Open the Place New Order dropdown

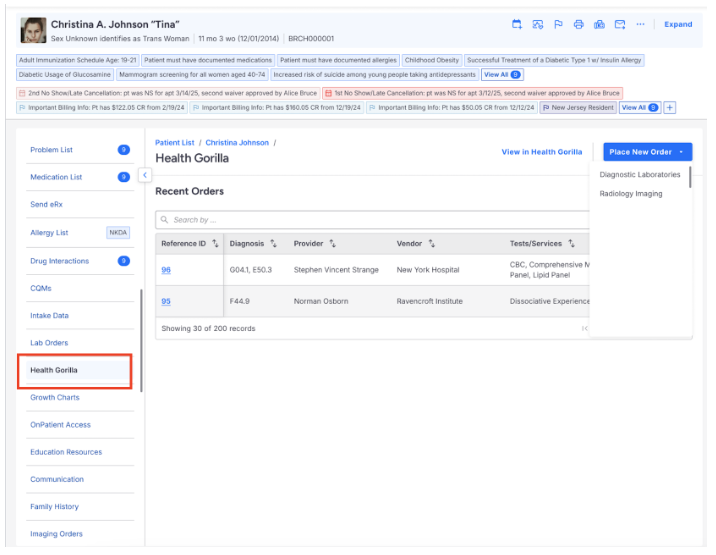[x=648, y=152]
